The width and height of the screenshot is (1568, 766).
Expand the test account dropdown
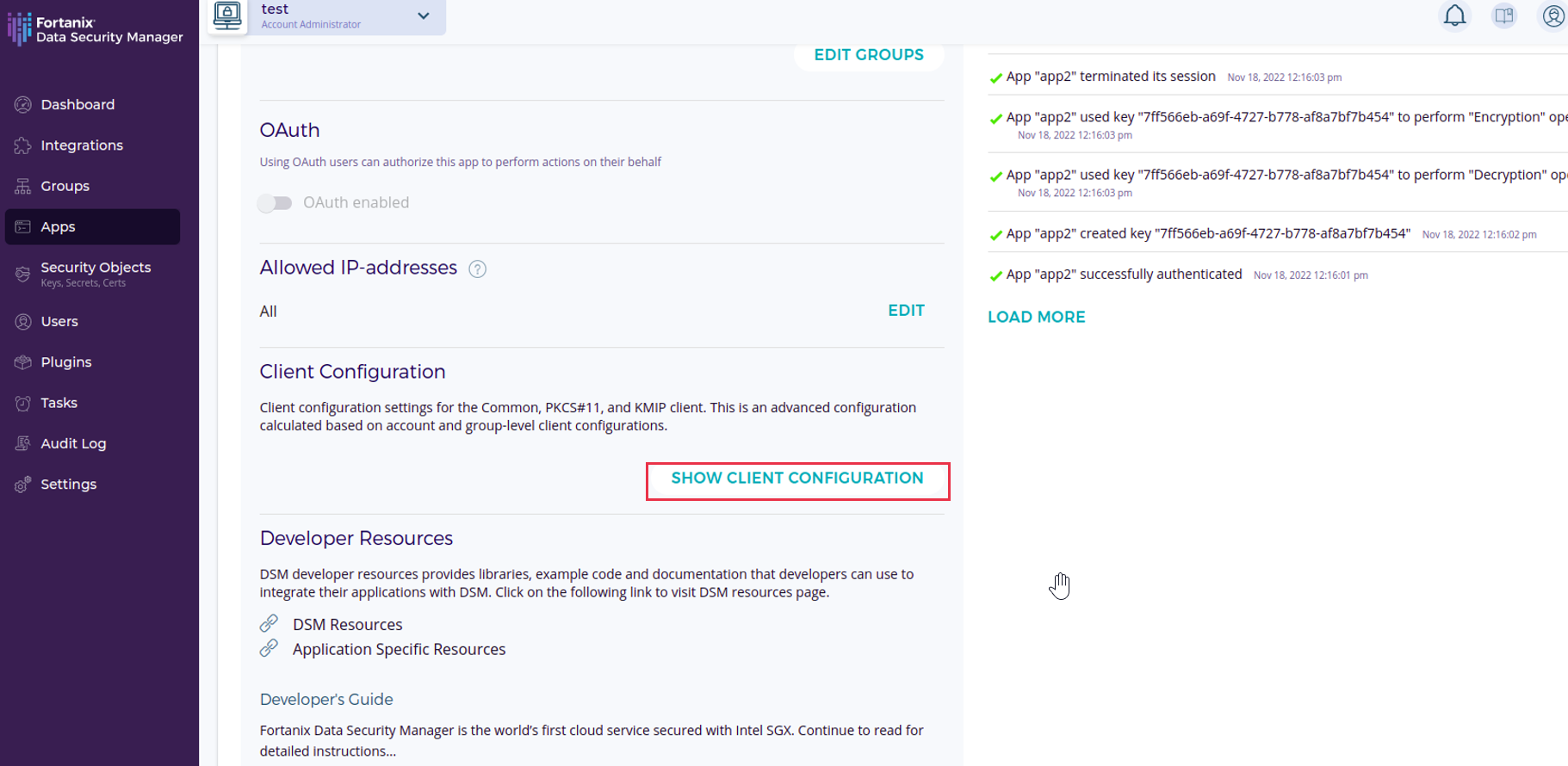(423, 15)
